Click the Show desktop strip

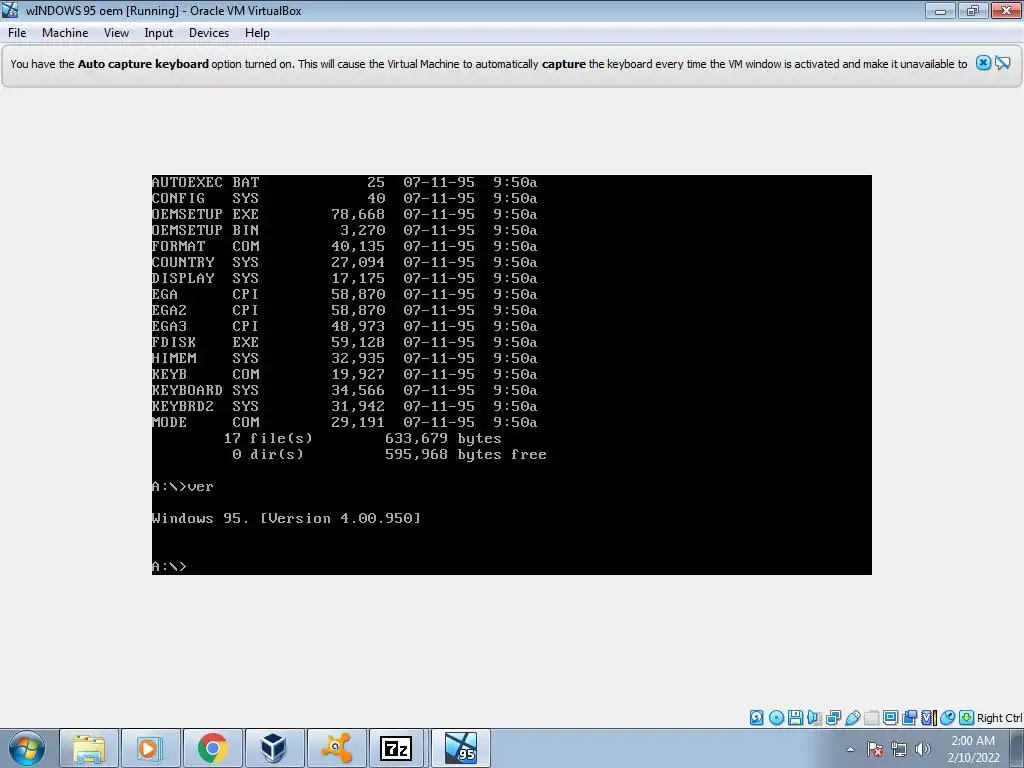[1017, 748]
